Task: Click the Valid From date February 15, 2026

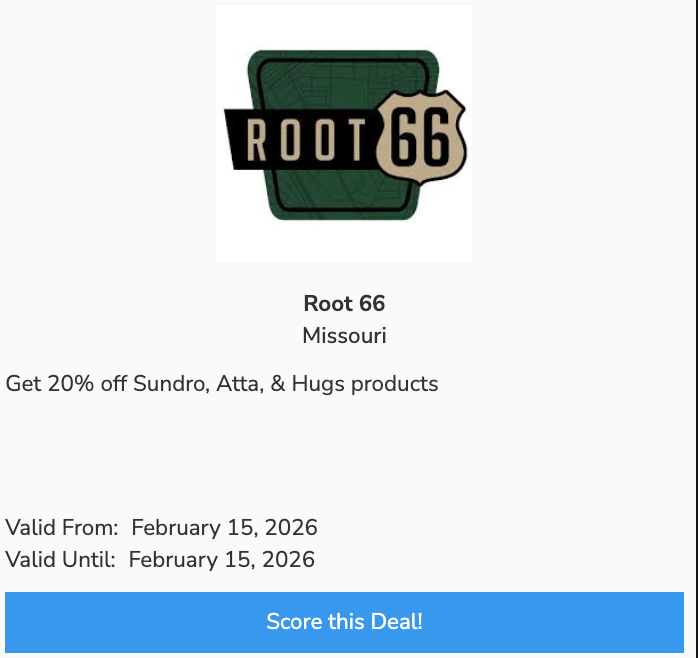Action: coord(224,528)
